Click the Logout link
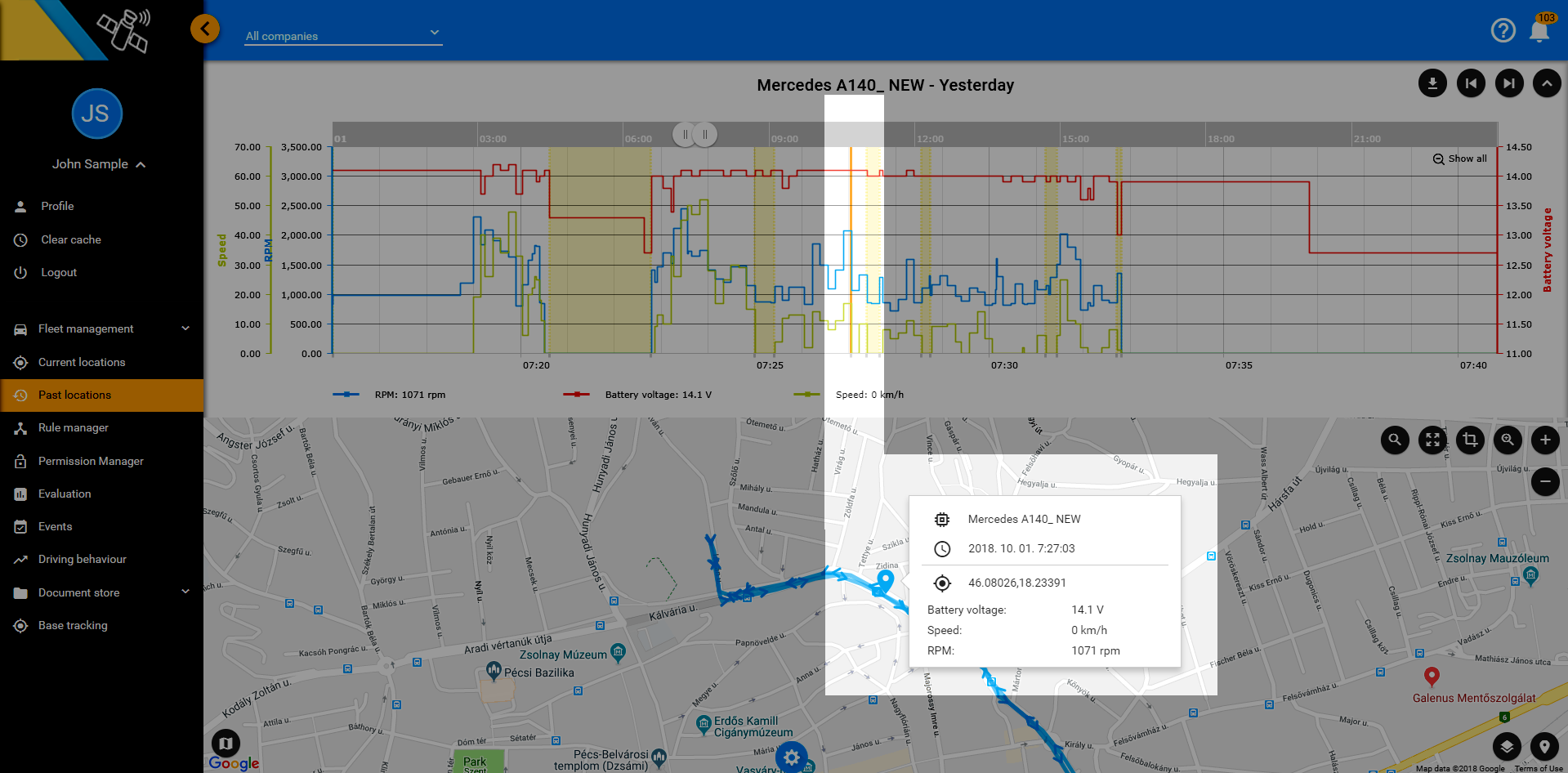Screen dimensions: 1568x773 pos(59,272)
